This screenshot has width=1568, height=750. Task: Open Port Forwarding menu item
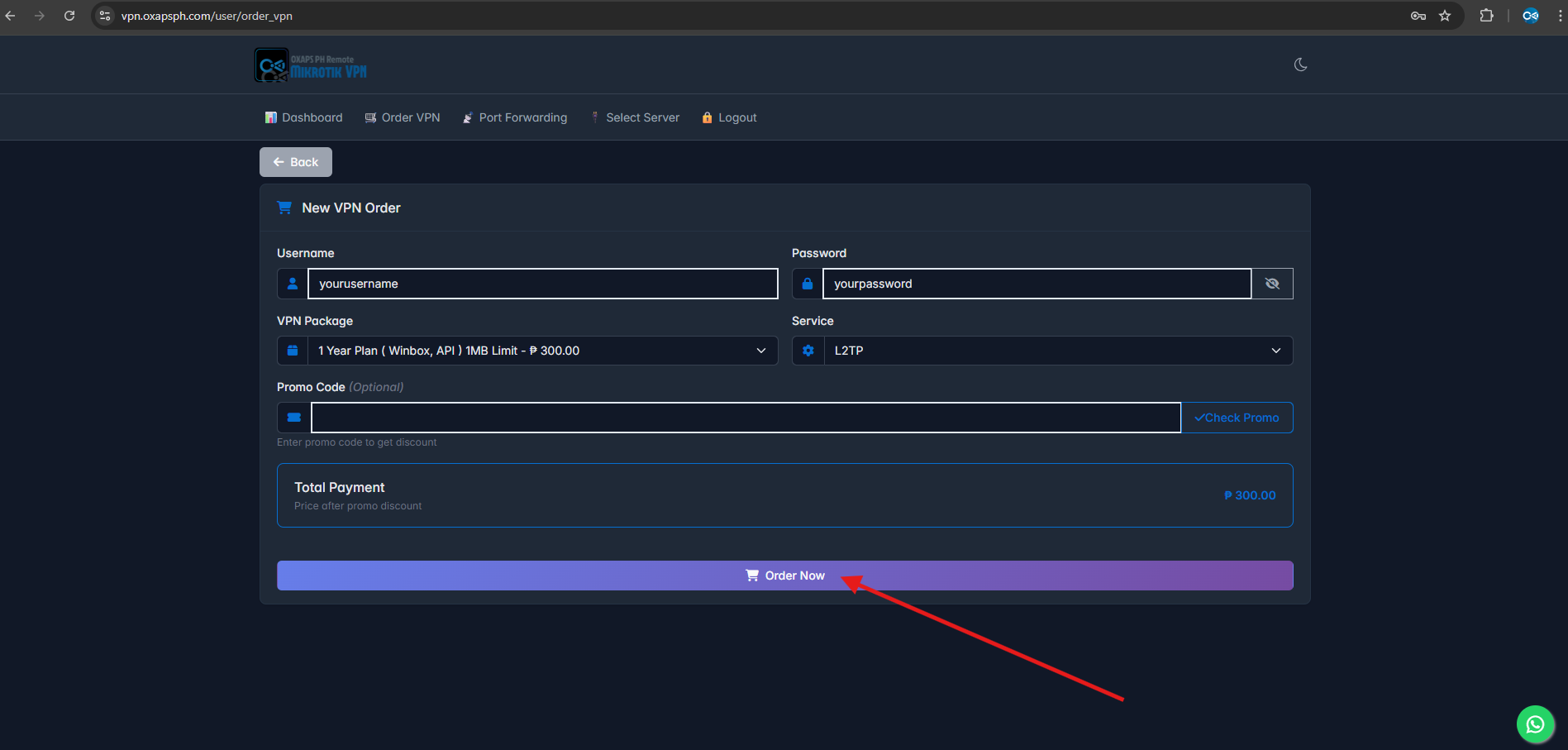point(515,117)
